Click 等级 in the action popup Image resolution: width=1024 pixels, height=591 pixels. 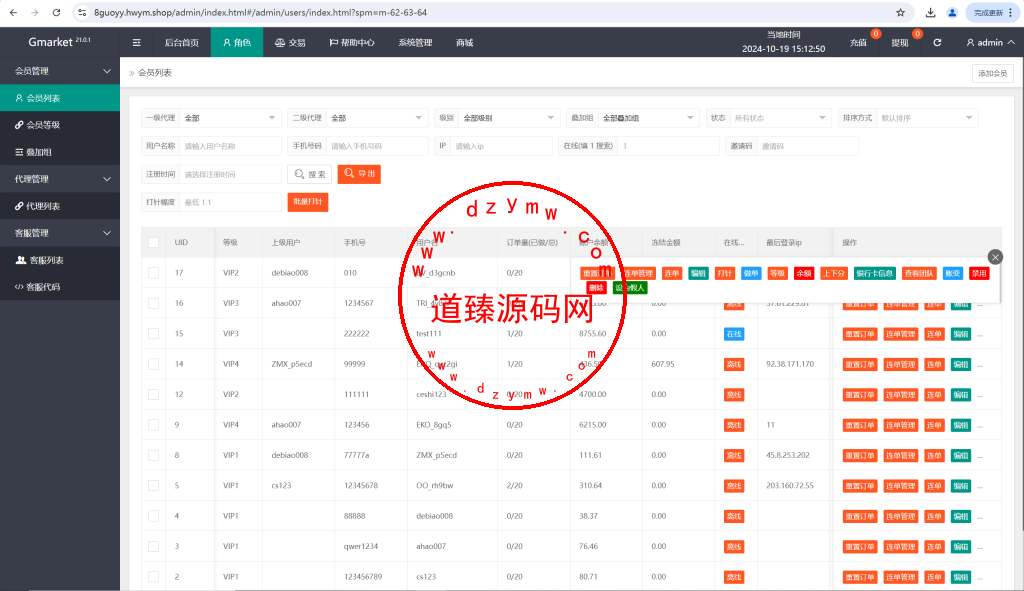pos(777,274)
